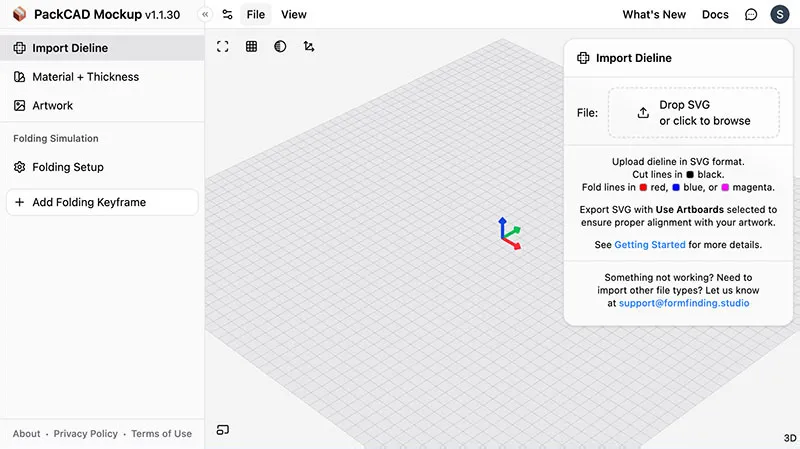Viewport: 800px width, 449px height.
Task: Open the View menu
Action: (294, 15)
